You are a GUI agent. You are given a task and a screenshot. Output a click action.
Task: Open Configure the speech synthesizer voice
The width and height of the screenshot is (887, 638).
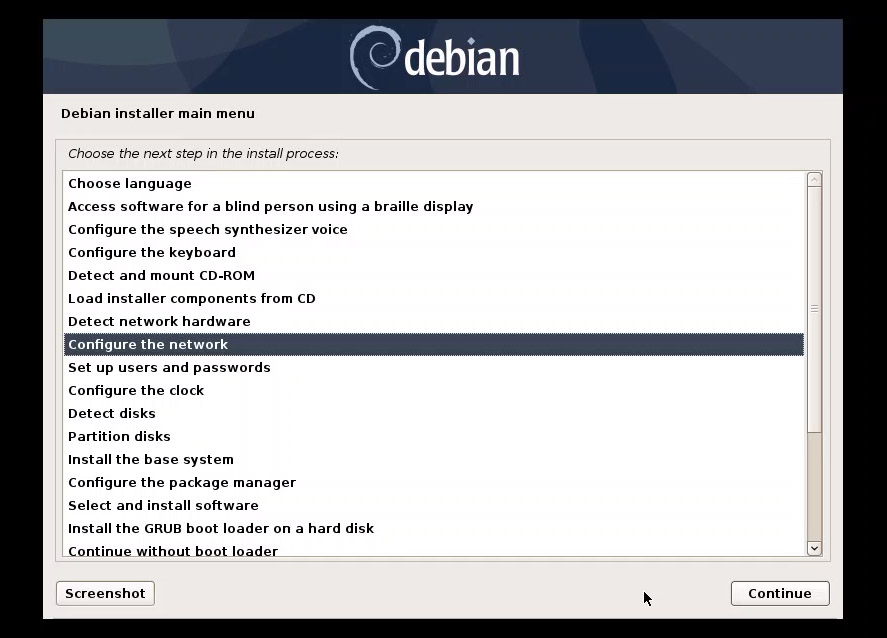(207, 229)
